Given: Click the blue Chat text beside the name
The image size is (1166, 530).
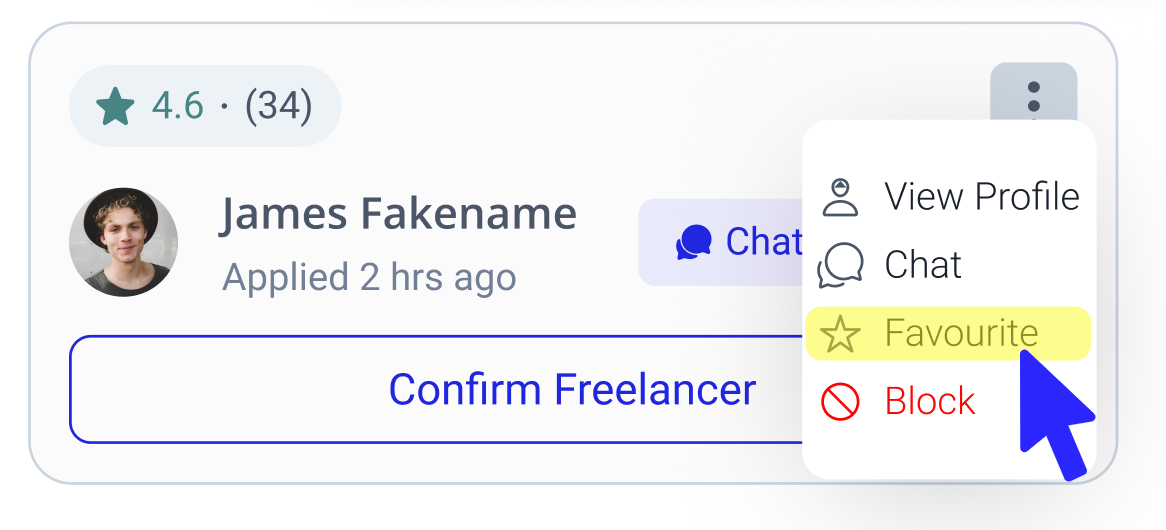Looking at the screenshot, I should [764, 242].
